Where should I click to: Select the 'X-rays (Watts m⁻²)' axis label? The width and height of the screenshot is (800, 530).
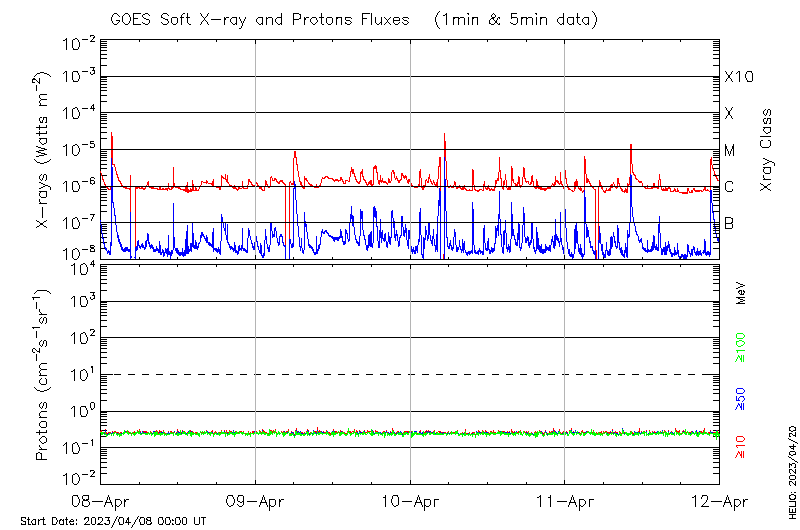[x=44, y=150]
